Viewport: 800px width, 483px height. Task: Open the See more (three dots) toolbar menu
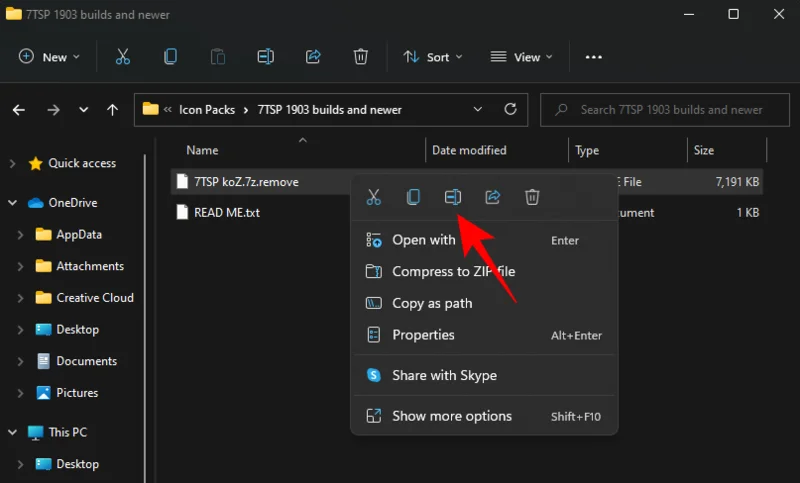[593, 57]
